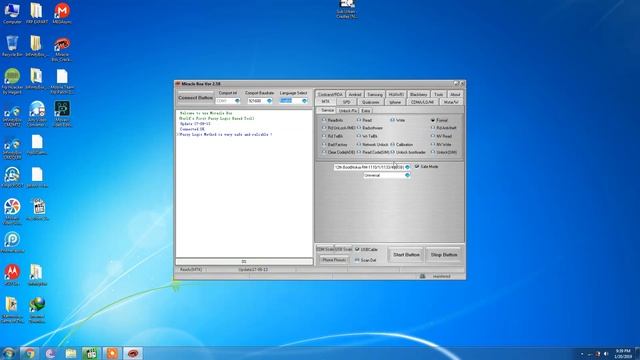Image resolution: width=640 pixels, height=360 pixels.
Task: Expand the Universal dropdown
Action: (x=407, y=176)
